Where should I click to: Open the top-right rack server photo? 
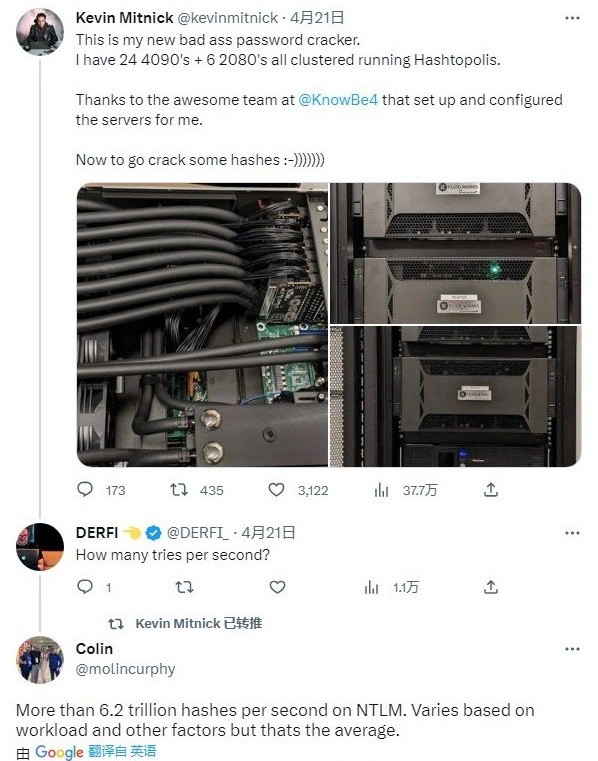click(x=455, y=253)
